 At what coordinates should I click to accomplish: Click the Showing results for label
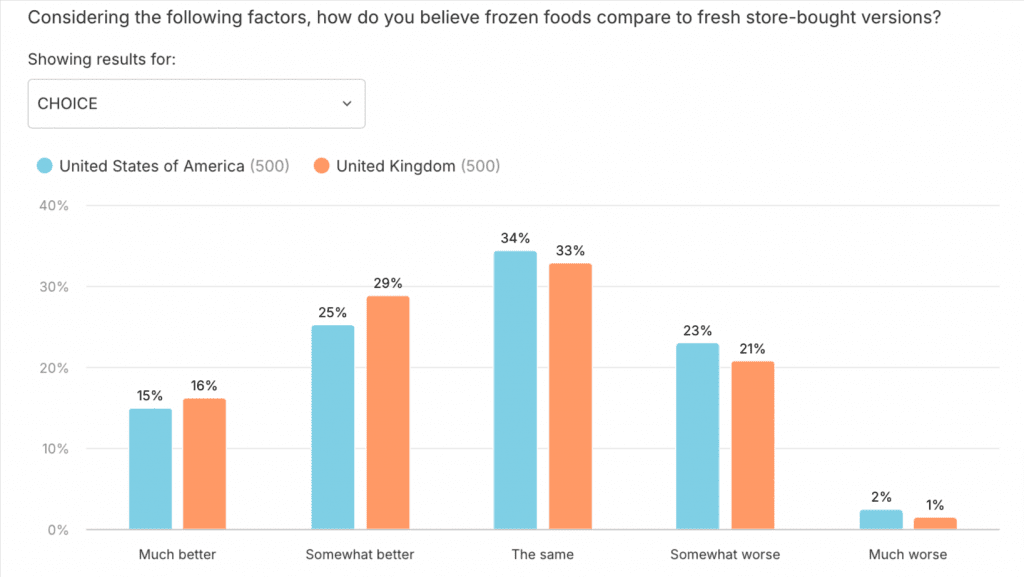coord(102,59)
